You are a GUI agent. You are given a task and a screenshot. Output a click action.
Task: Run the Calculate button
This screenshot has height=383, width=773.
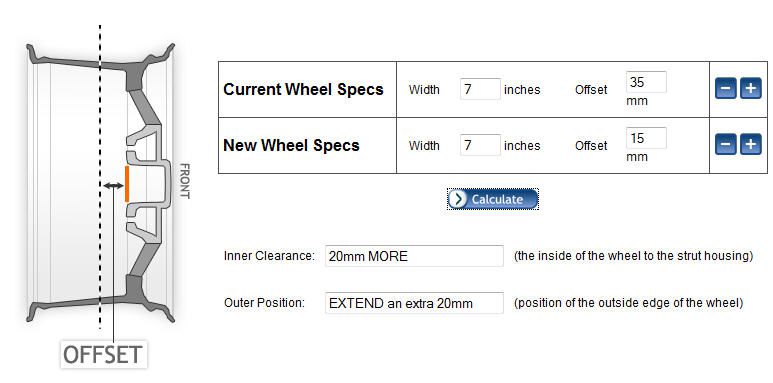tap(492, 199)
